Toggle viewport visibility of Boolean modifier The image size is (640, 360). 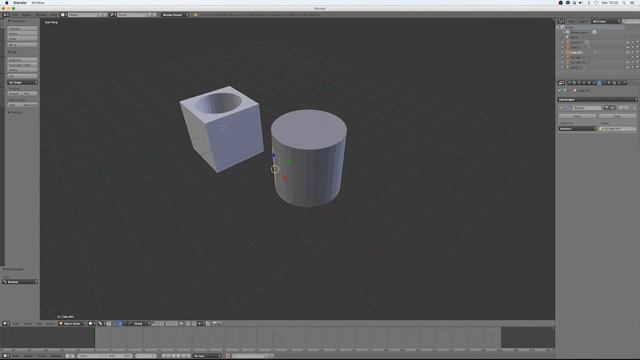coord(612,108)
